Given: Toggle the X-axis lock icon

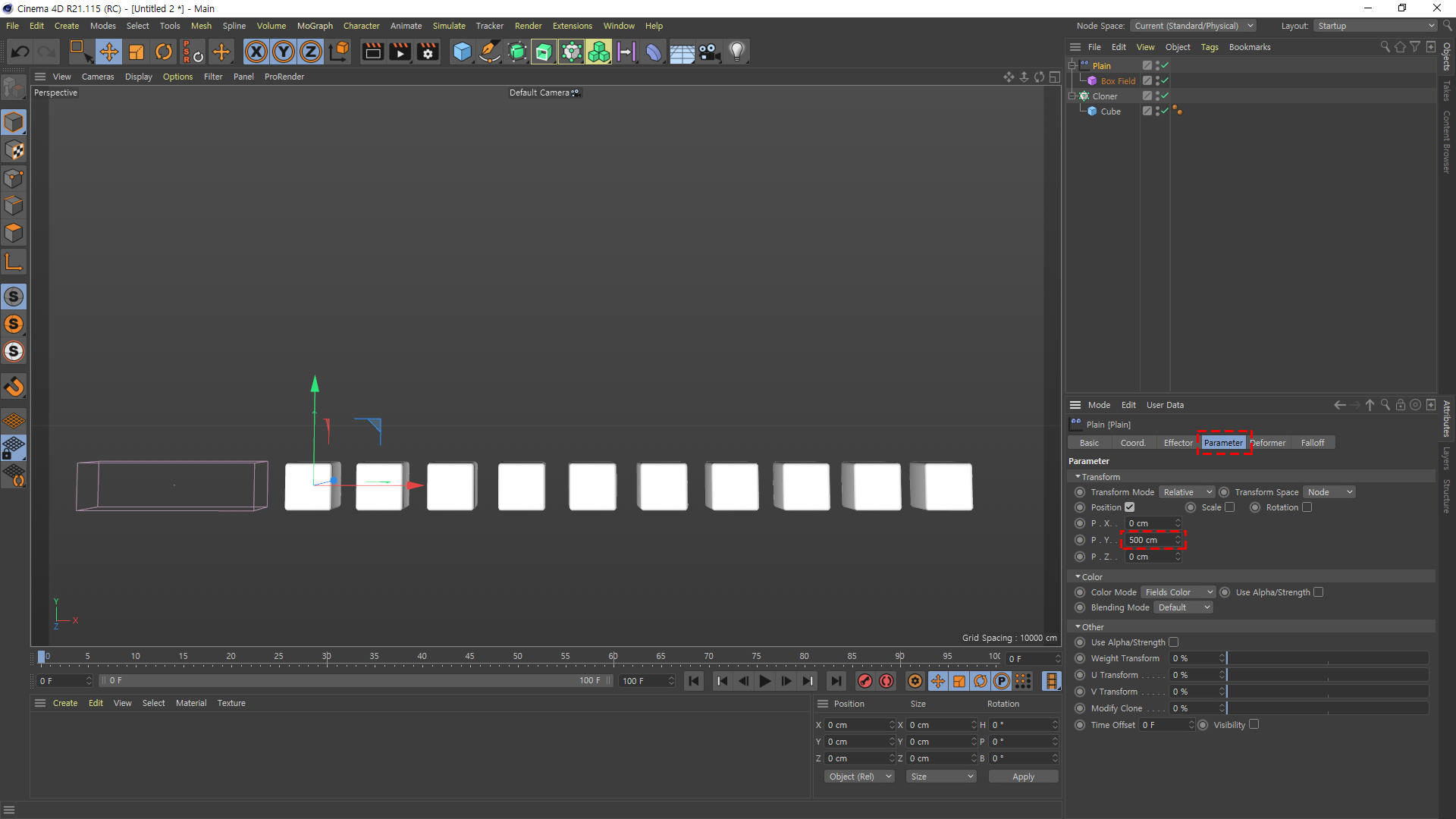Looking at the screenshot, I should [256, 52].
